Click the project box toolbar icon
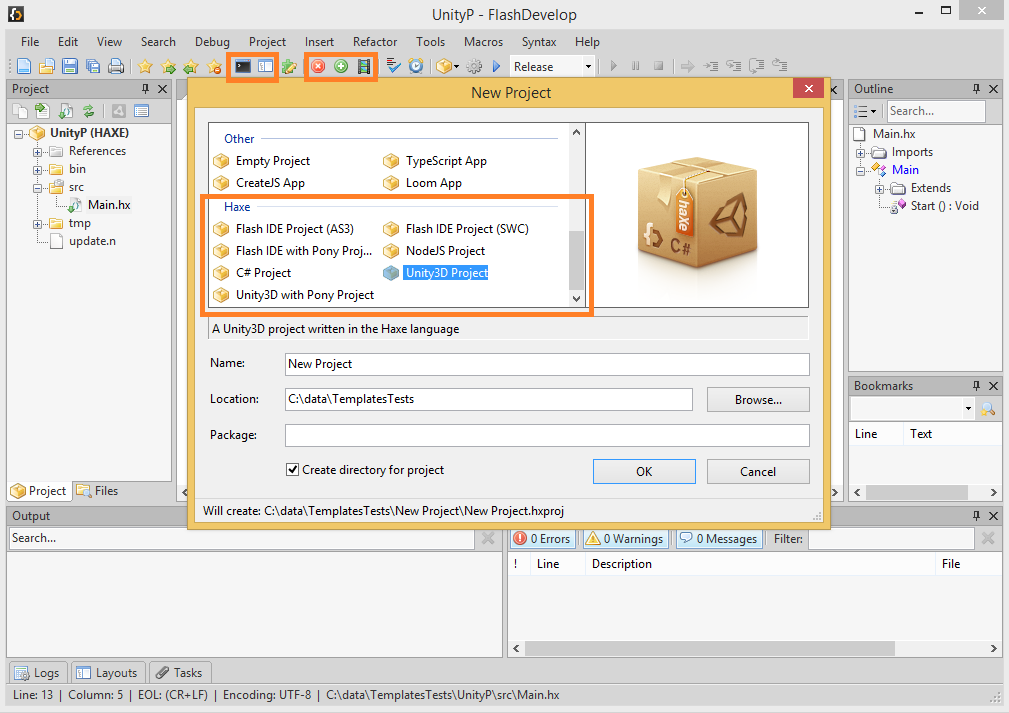The width and height of the screenshot is (1009, 713). click(x=443, y=66)
